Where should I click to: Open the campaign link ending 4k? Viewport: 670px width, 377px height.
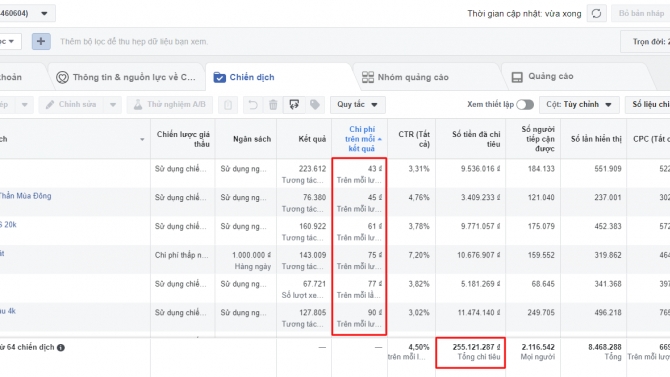tap(8, 311)
